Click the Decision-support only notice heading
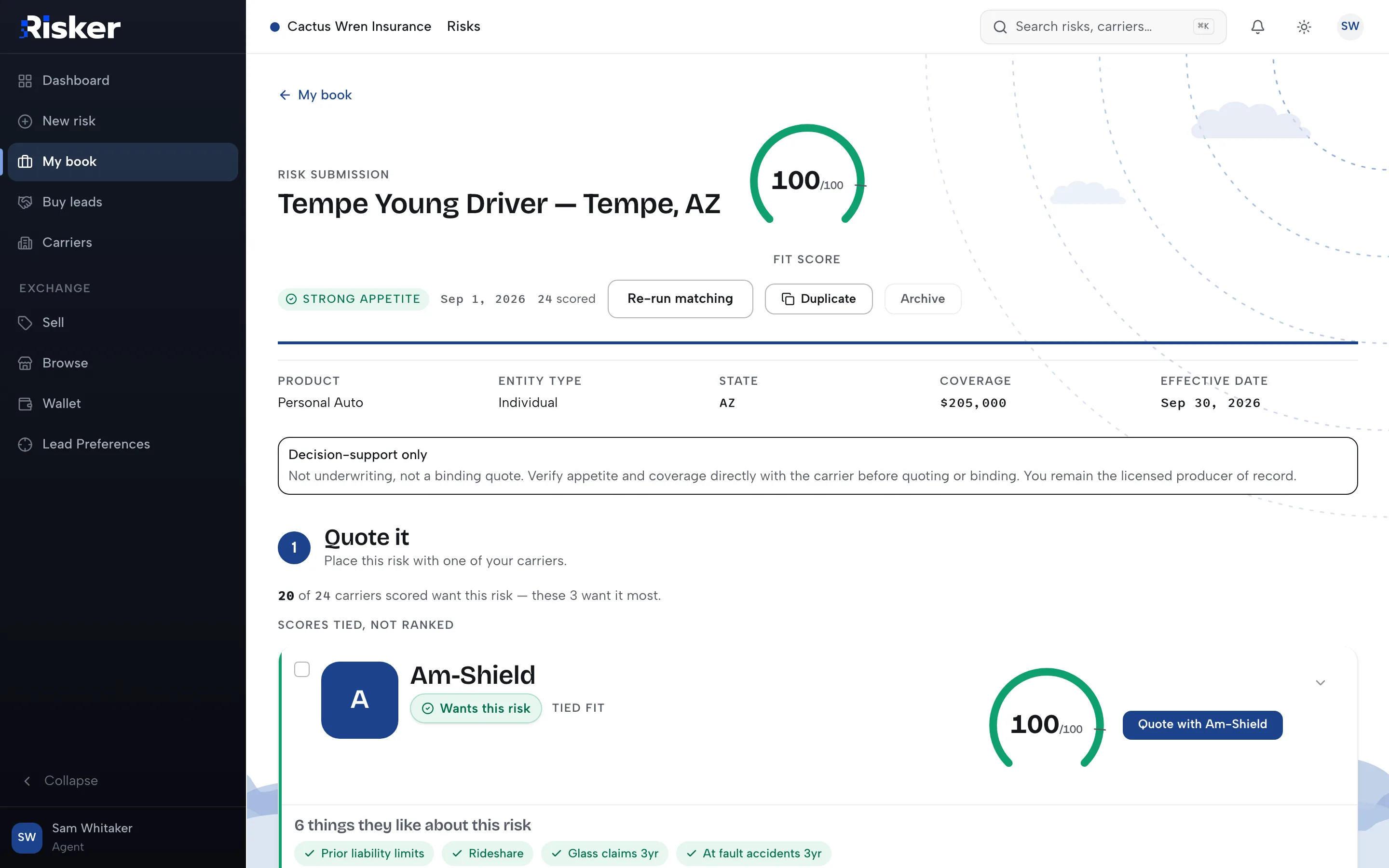 click(357, 455)
